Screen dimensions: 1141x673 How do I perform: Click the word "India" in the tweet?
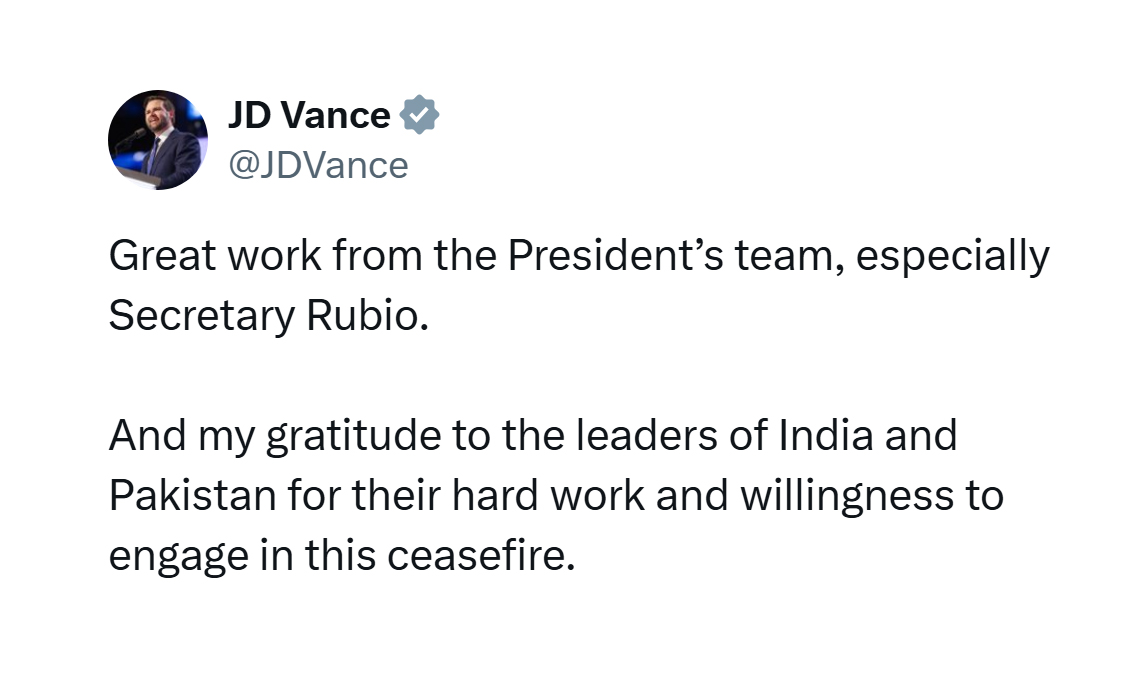[826, 435]
